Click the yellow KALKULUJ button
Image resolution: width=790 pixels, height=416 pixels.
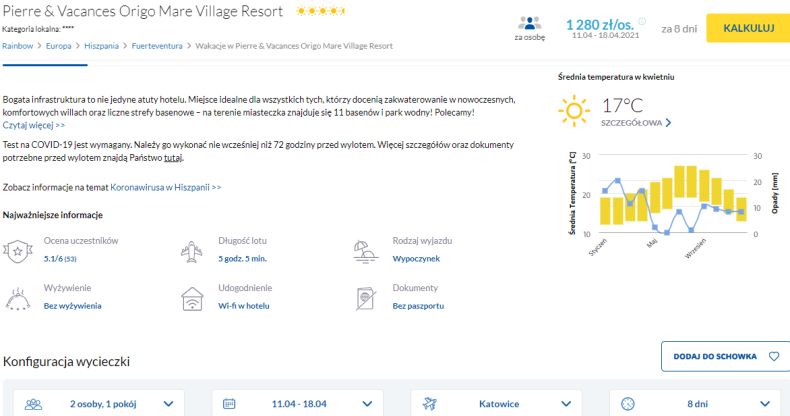pos(748,28)
